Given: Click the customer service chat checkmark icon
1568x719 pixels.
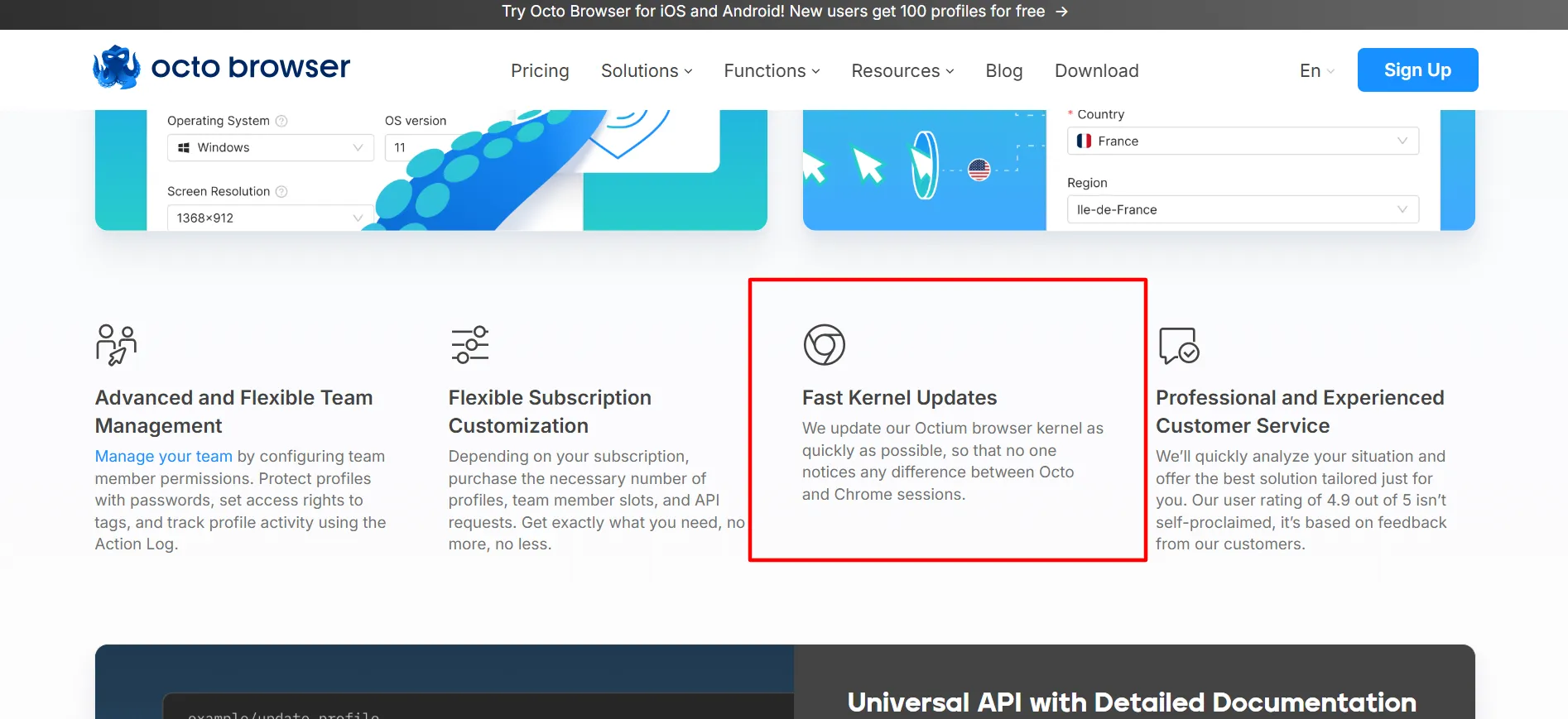Looking at the screenshot, I should (x=1178, y=345).
